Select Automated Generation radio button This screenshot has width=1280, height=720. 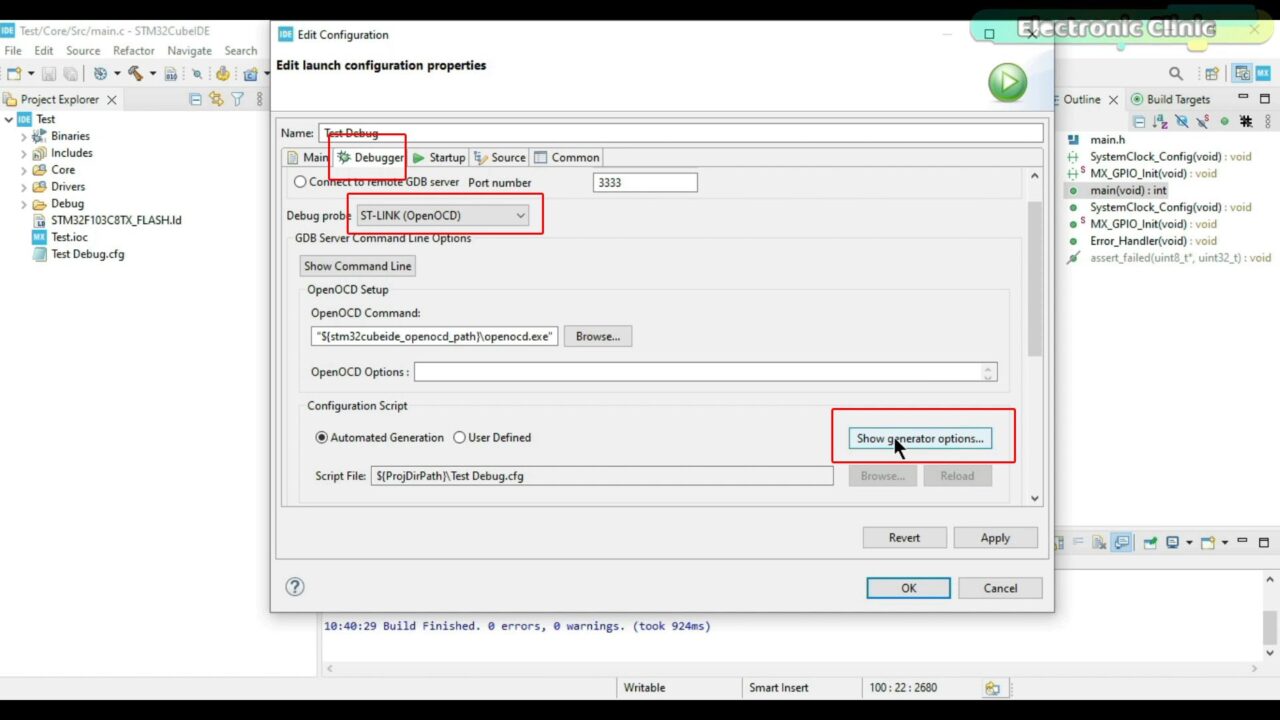(322, 437)
